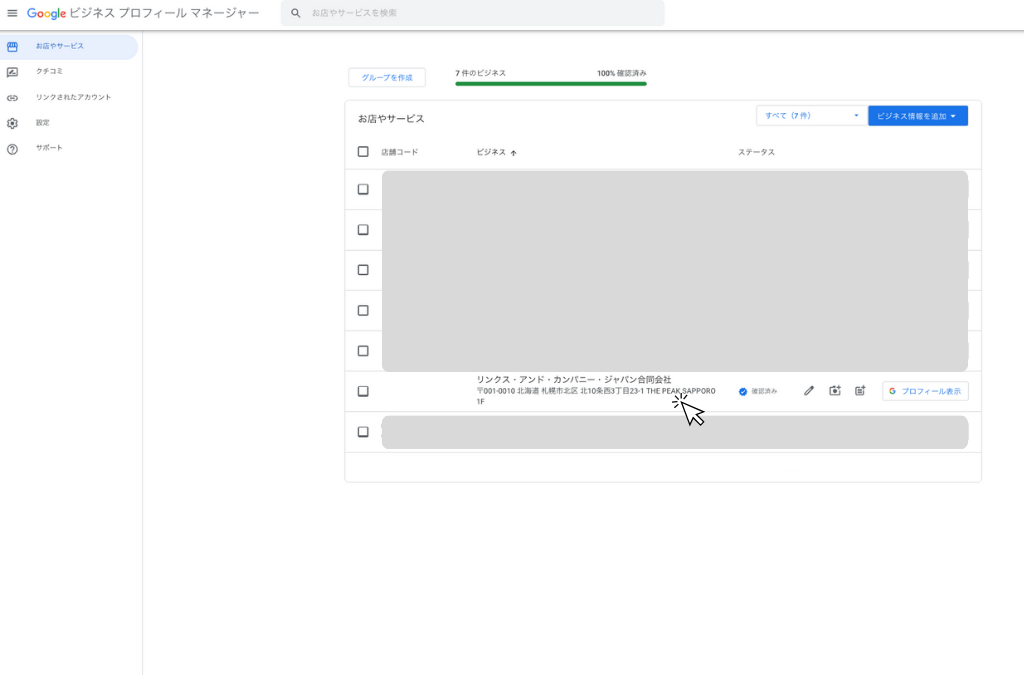
Task: Expand the ビジネス情報を追加 dropdown
Action: click(917, 115)
